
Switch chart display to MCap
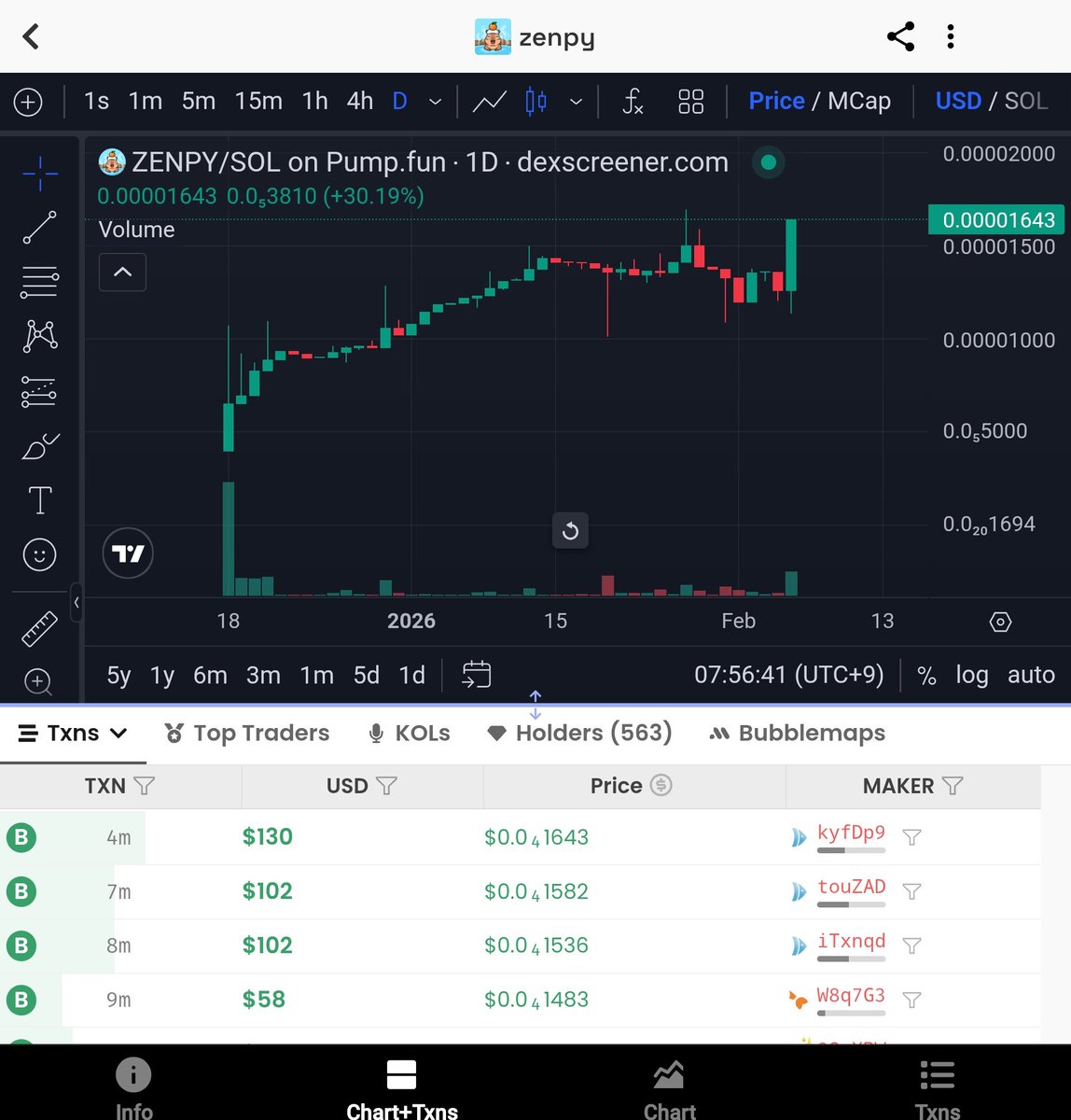coord(858,101)
